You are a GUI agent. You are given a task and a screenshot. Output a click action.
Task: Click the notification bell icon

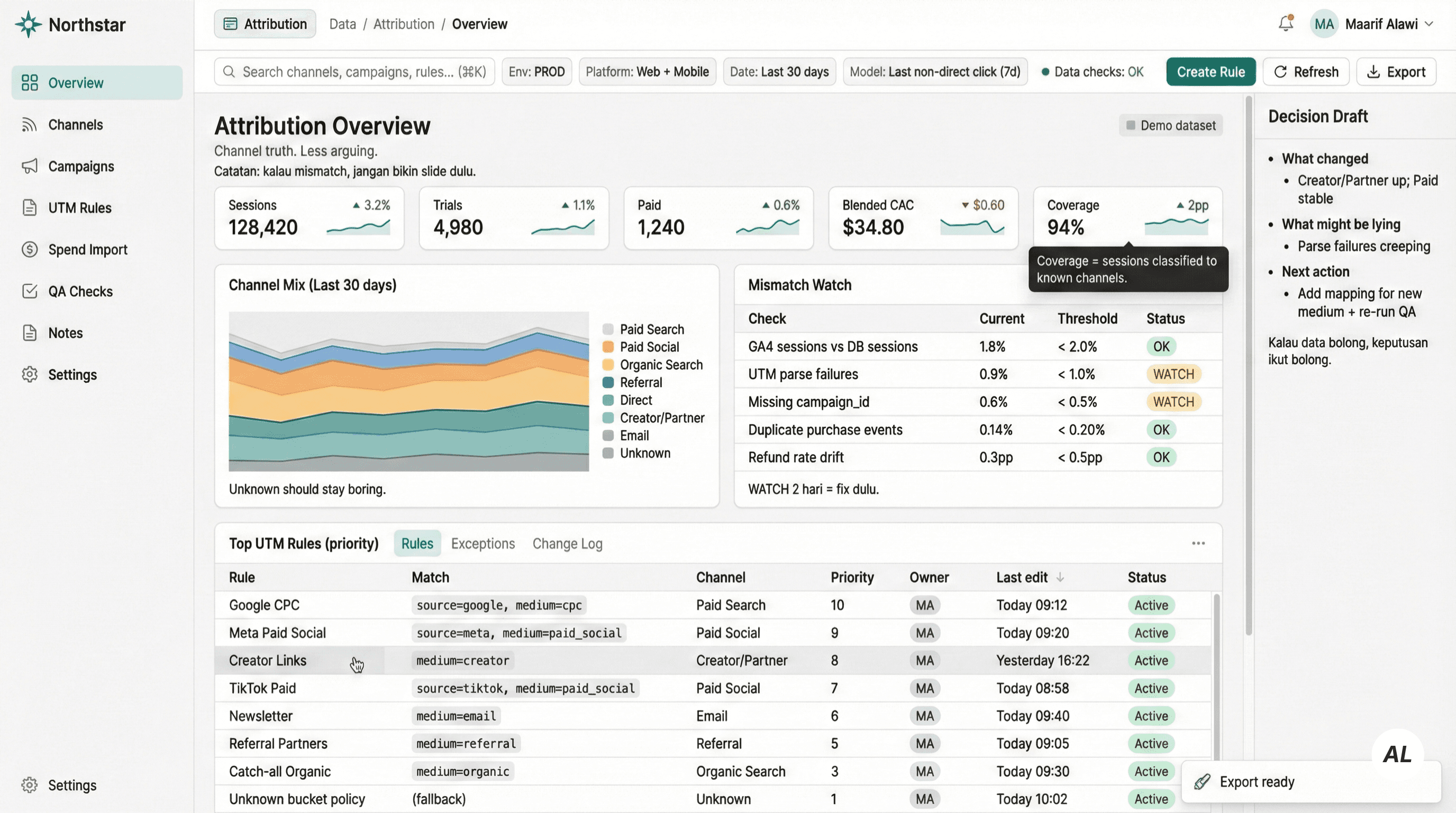1285,24
